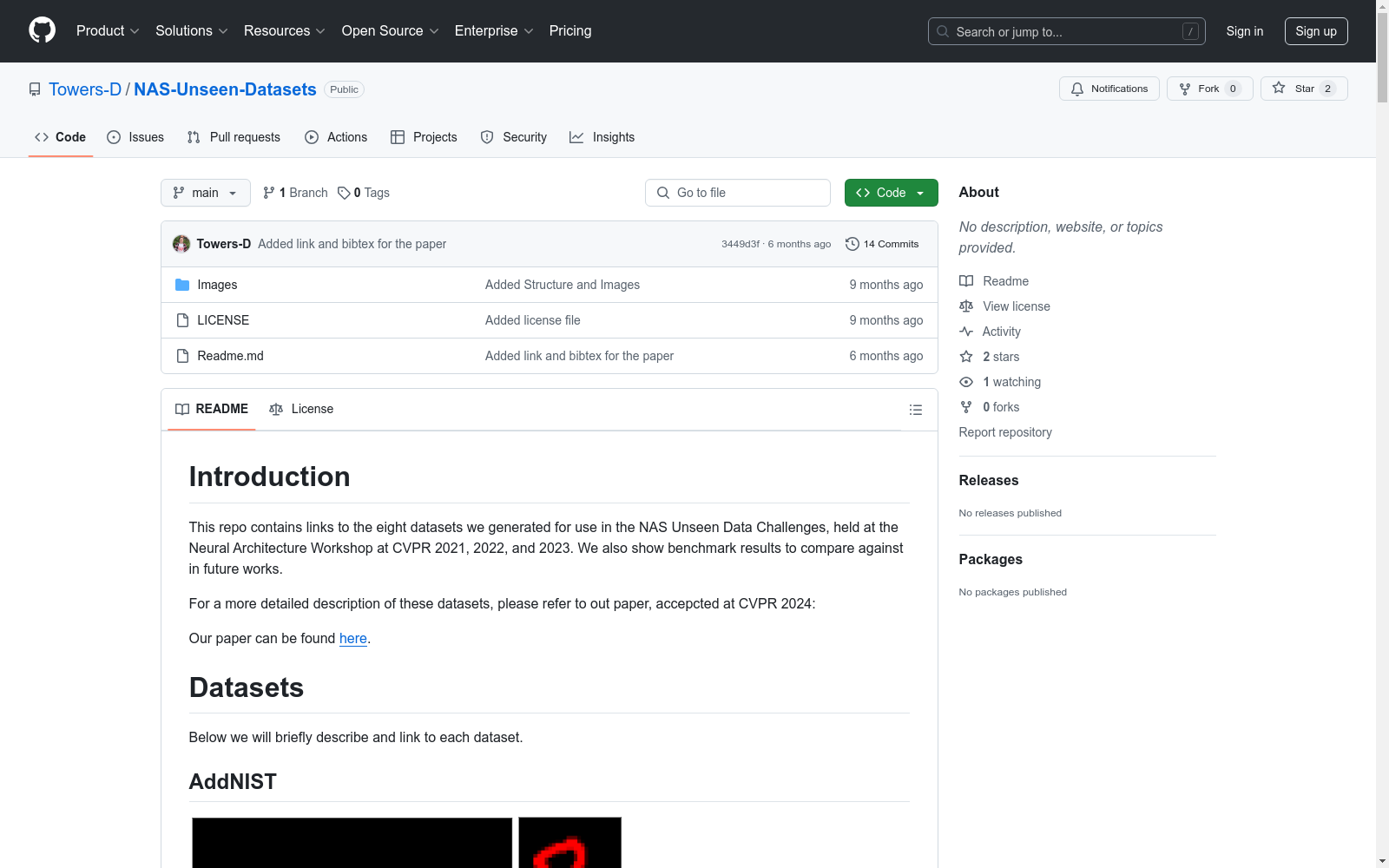1389x868 pixels.
Task: Open the Pull requests tab
Action: tap(234, 137)
